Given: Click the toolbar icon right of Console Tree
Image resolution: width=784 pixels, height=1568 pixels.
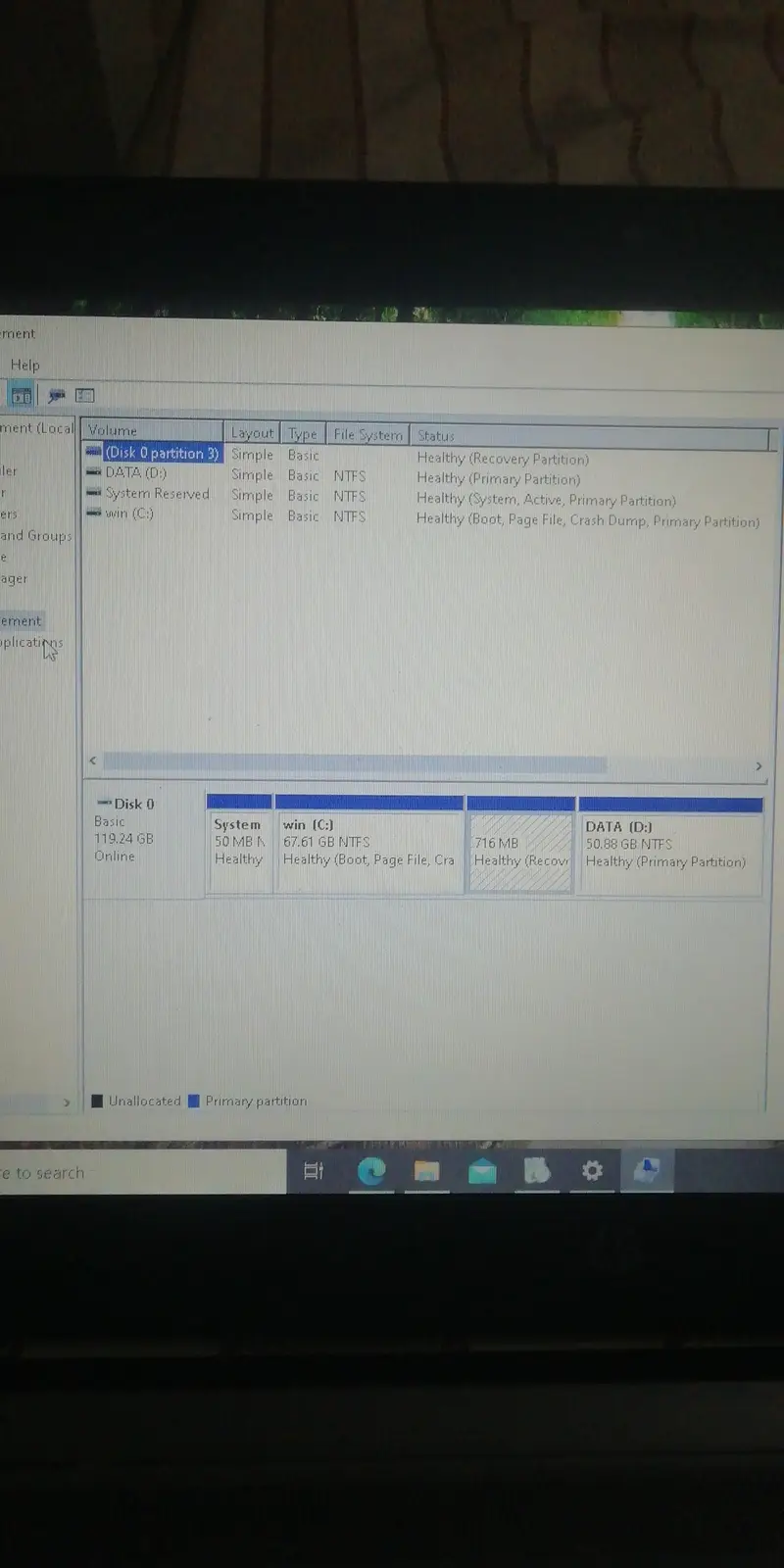Looking at the screenshot, I should coord(56,396).
